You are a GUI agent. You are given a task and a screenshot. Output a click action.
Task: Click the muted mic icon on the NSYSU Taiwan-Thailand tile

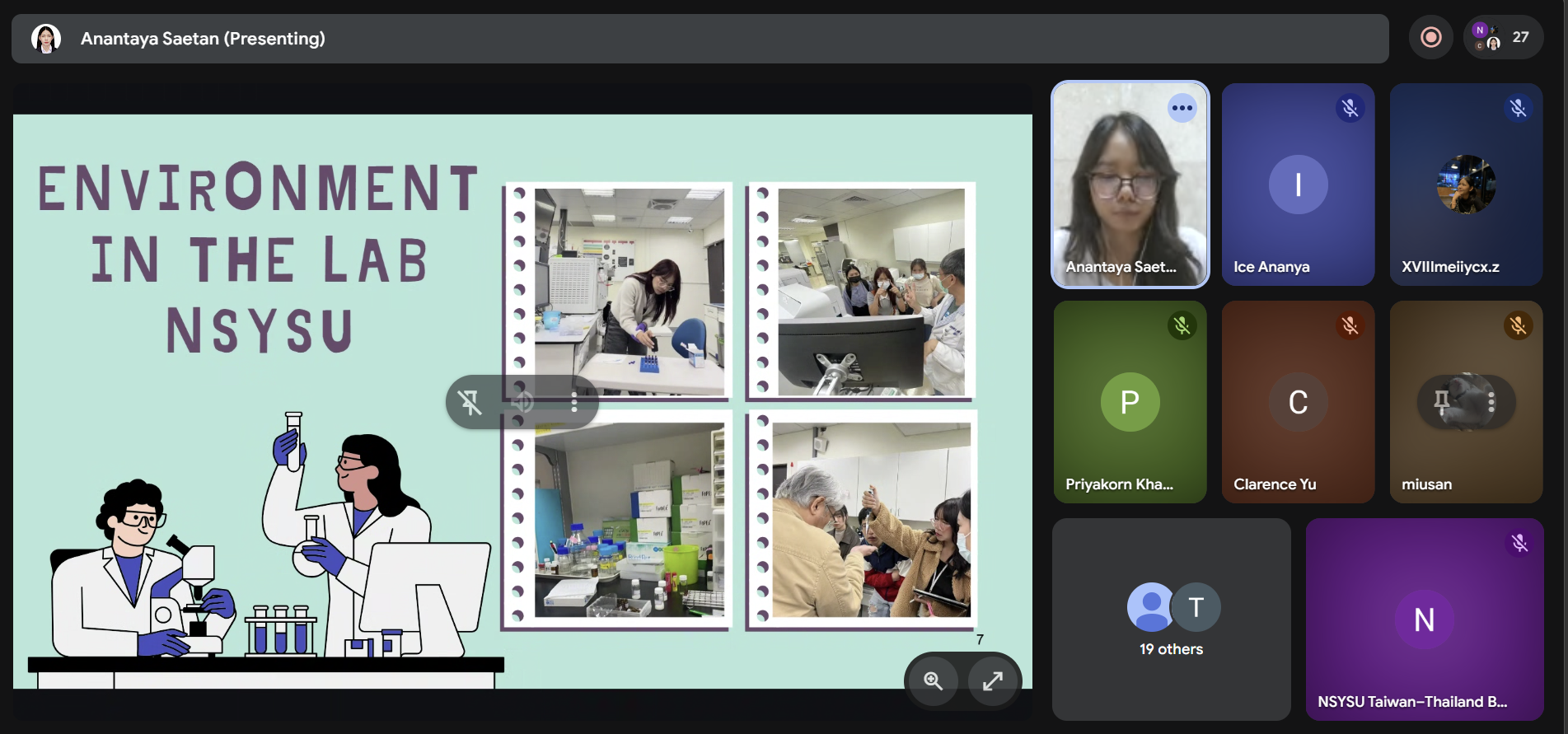point(1519,543)
